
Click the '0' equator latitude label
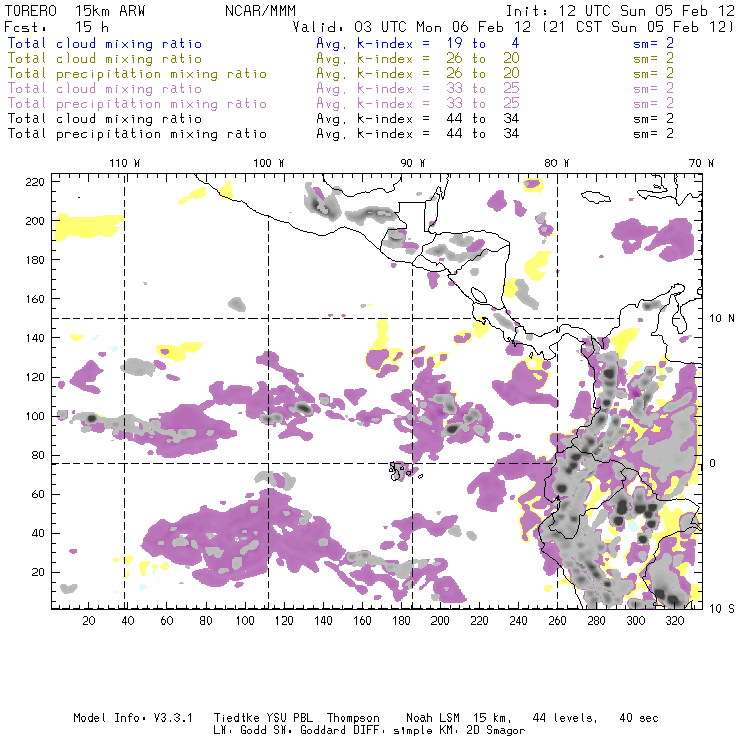click(x=712, y=463)
